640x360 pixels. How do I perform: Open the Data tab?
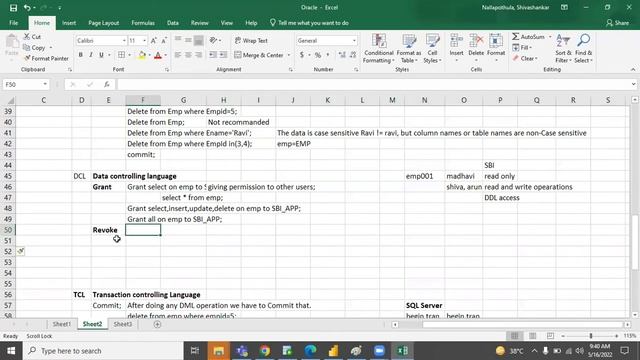point(173,23)
